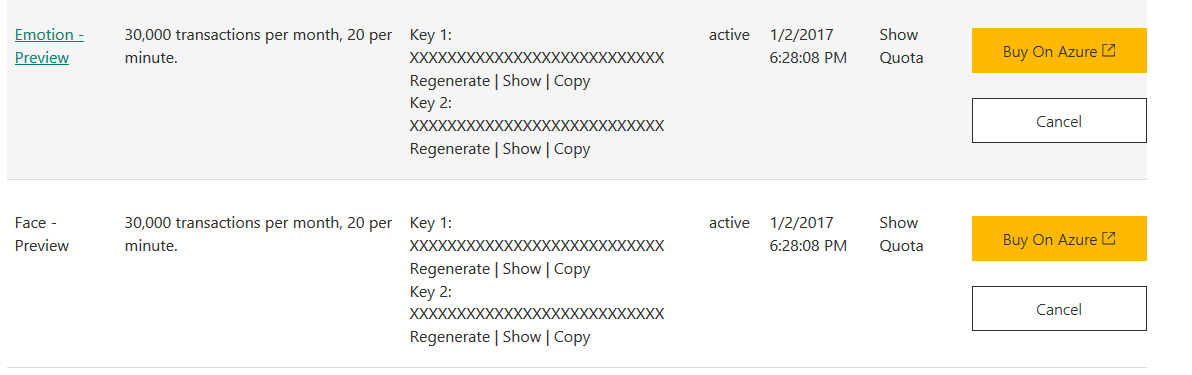Show Key 2 for Face - Preview
1192x375 pixels.
(522, 337)
